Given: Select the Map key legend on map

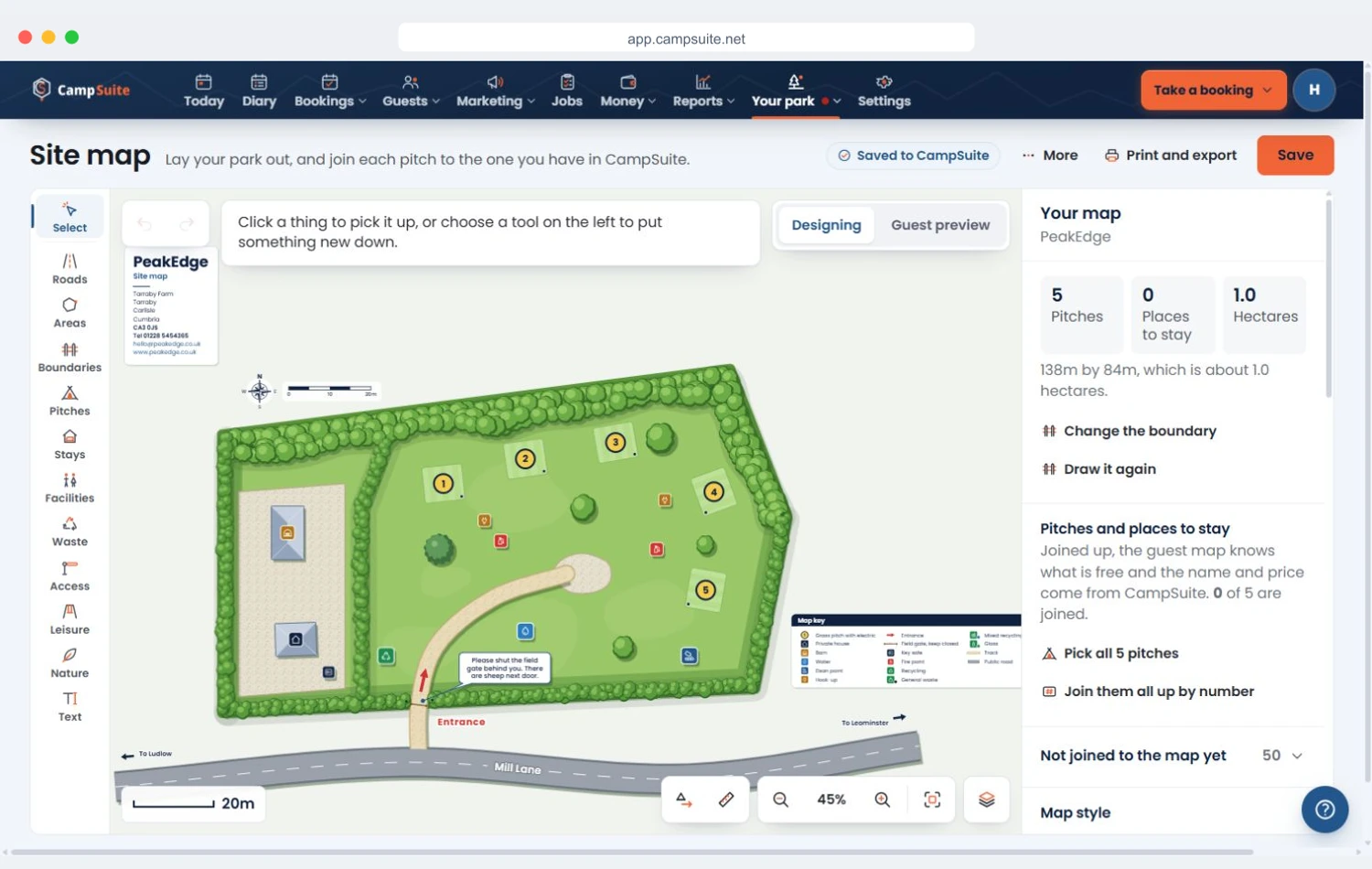Looking at the screenshot, I should click(x=906, y=650).
